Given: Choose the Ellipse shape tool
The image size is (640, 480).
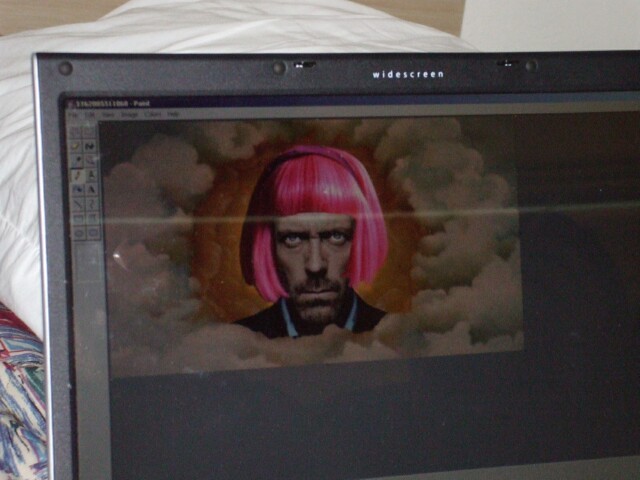Looking at the screenshot, I should pyautogui.click(x=79, y=233).
